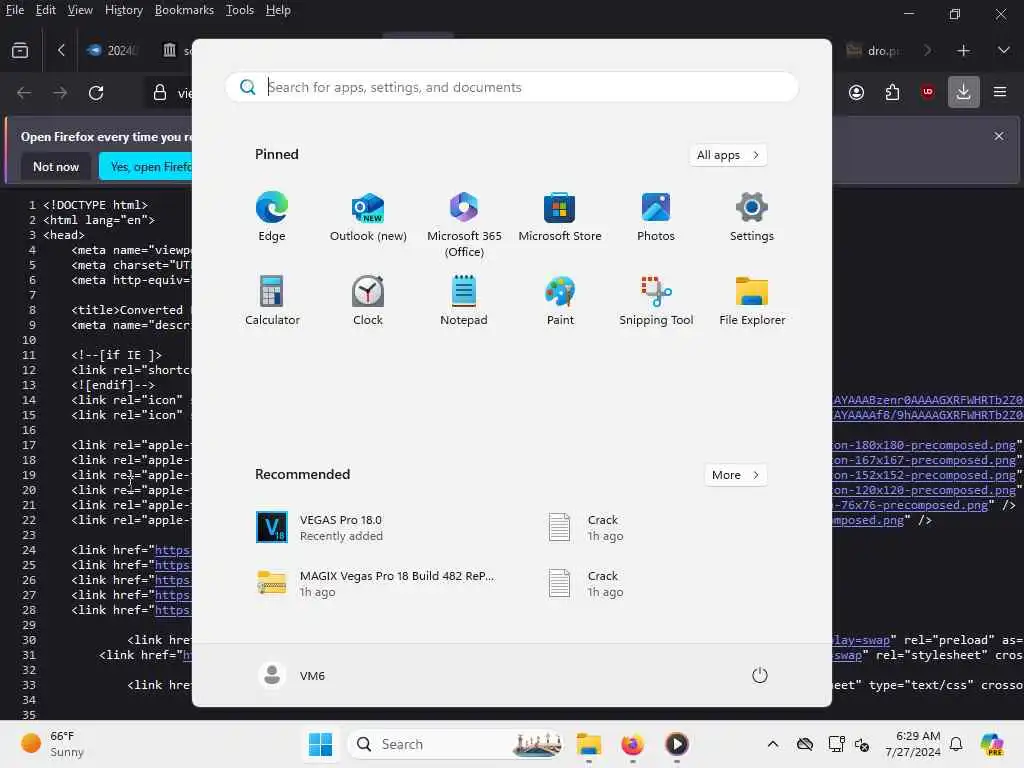Screen dimensions: 1024x768
Task: Open 167x167-precomposed.png source link
Action: 924,460
